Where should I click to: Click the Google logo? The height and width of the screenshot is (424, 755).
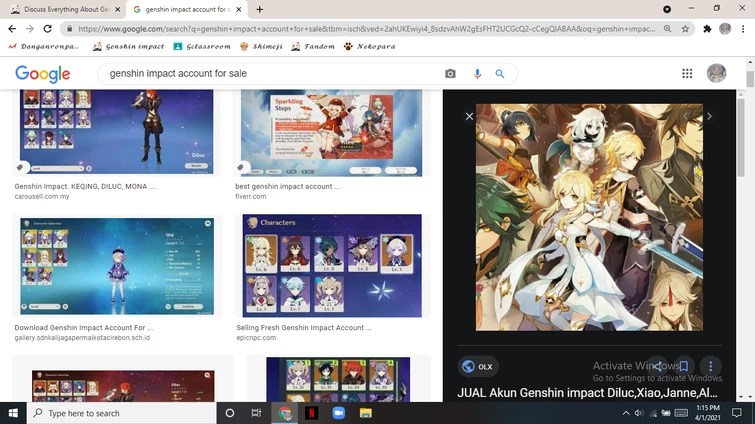[x=42, y=74]
